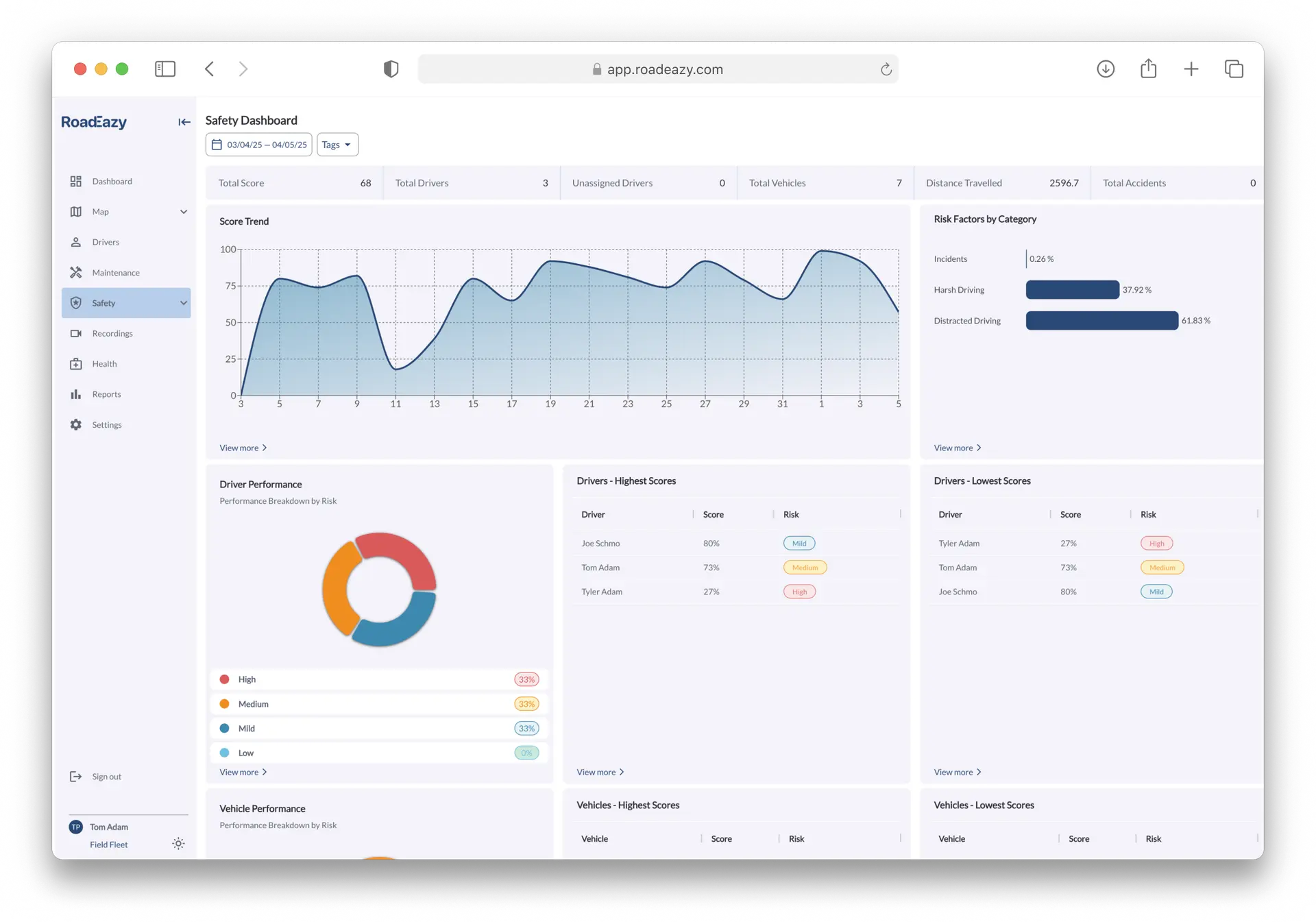Click the Drivers person icon
The image size is (1316, 922).
tap(76, 242)
